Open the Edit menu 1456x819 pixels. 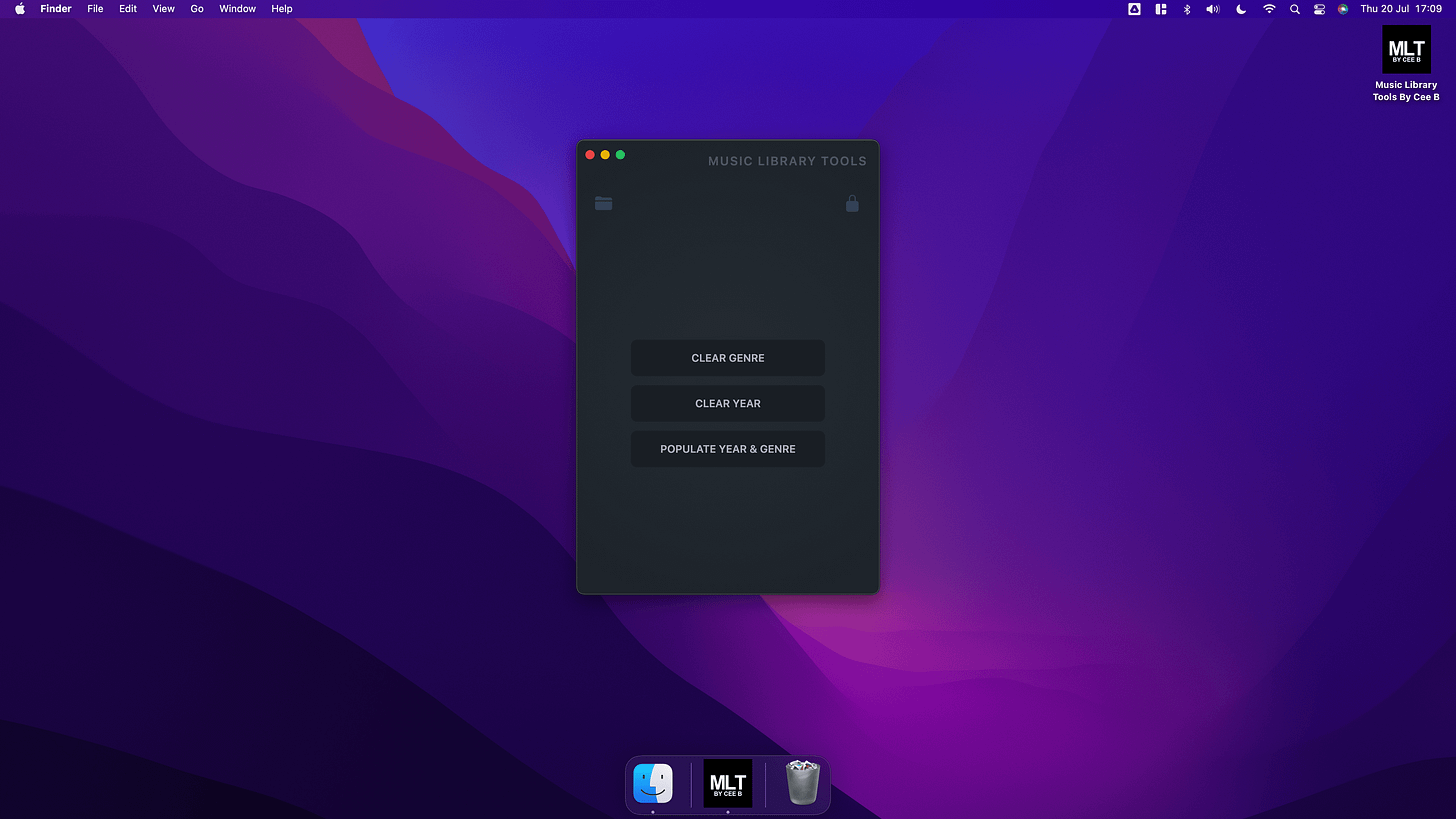(x=128, y=9)
